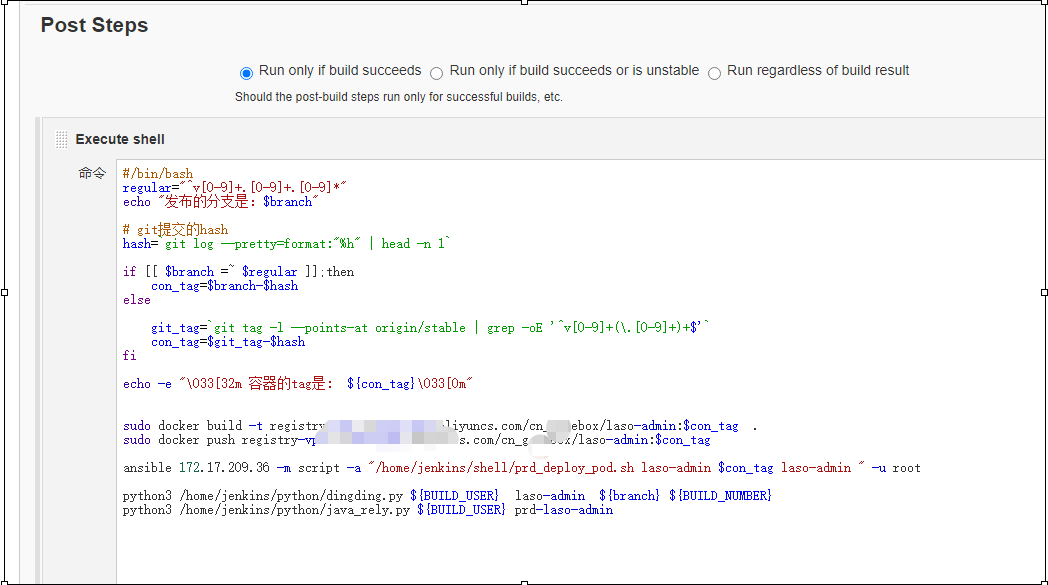Click the python3 dingding.py command line
The height and width of the screenshot is (585, 1048).
coord(447,496)
